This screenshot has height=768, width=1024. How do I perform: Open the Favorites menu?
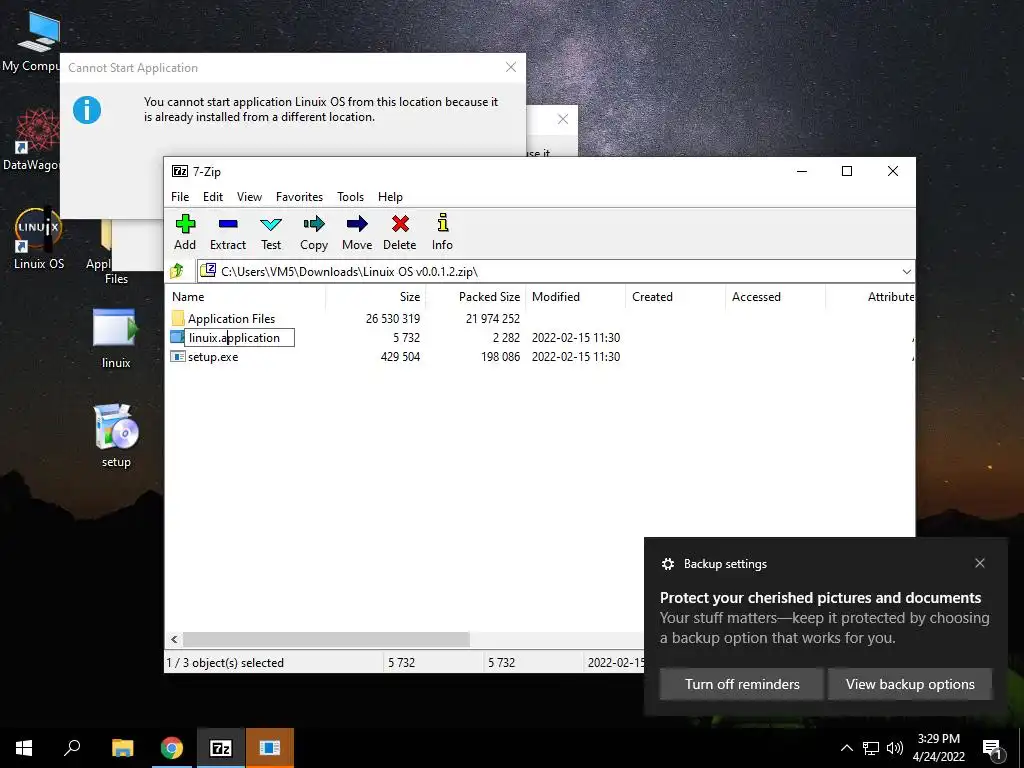[x=299, y=197]
